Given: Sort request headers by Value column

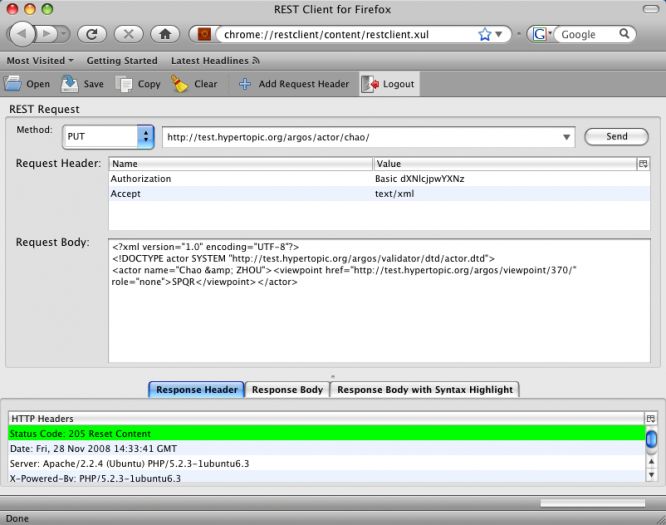Looking at the screenshot, I should click(x=505, y=164).
